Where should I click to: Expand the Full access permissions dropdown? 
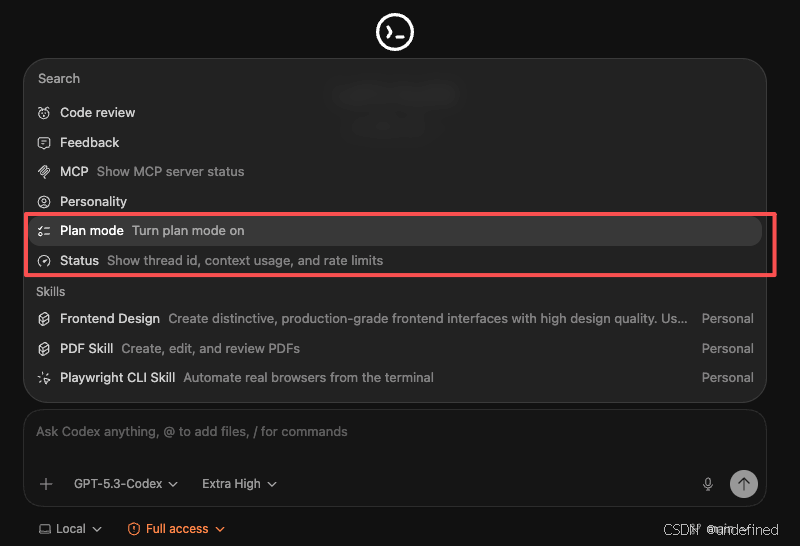click(x=176, y=529)
